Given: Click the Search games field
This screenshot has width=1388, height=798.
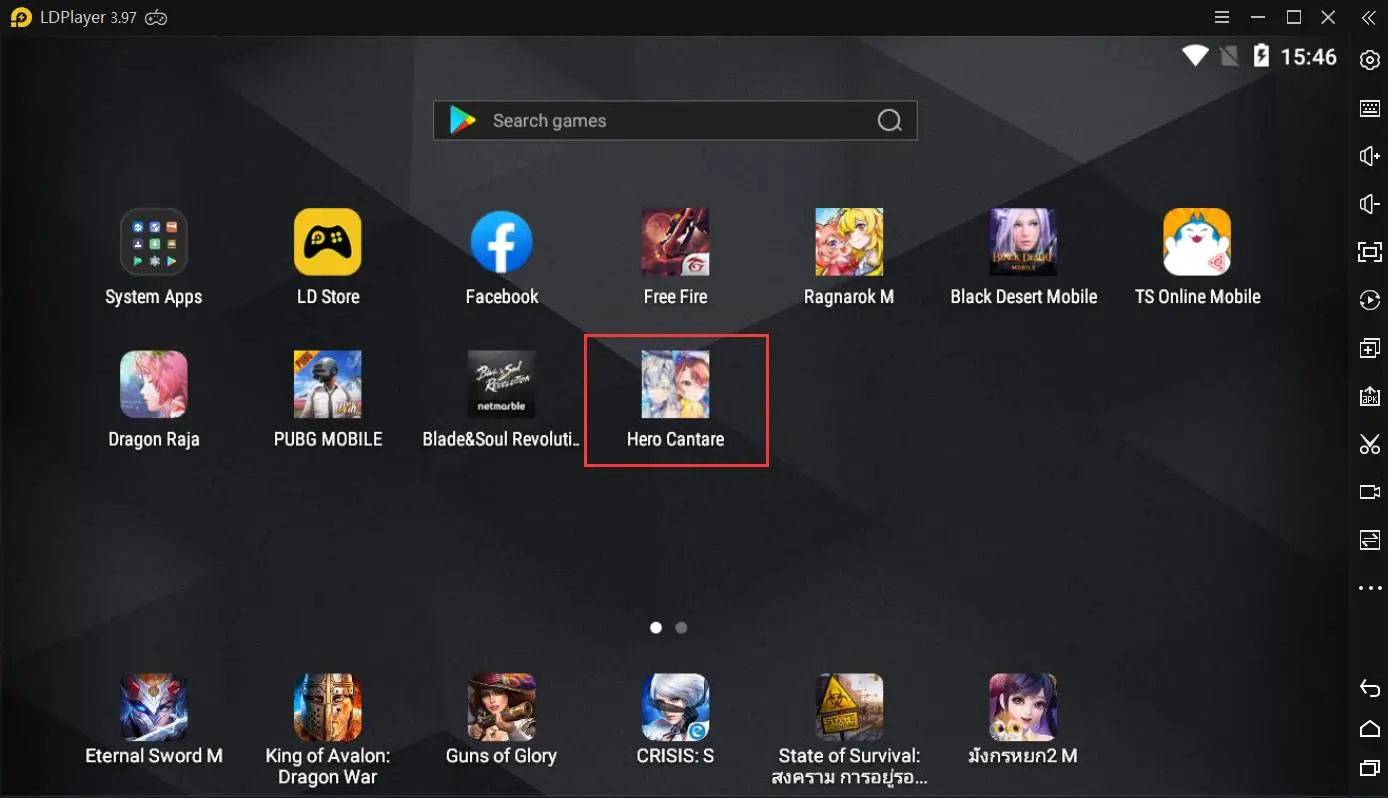Looking at the screenshot, I should [675, 121].
